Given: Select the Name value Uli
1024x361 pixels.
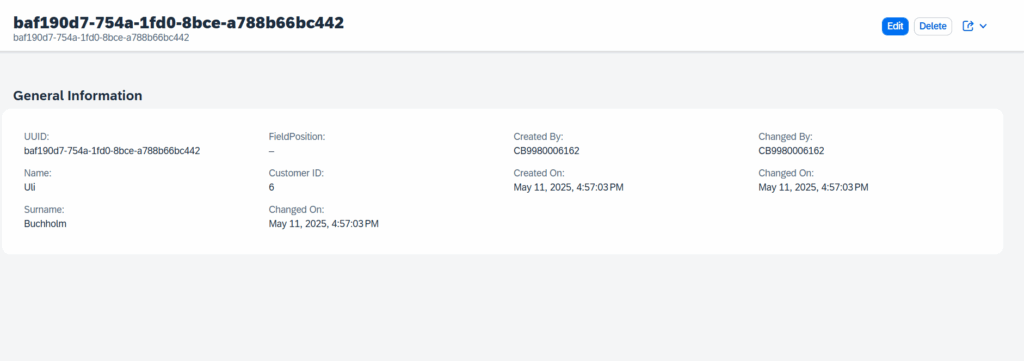Looking at the screenshot, I should coord(29,187).
